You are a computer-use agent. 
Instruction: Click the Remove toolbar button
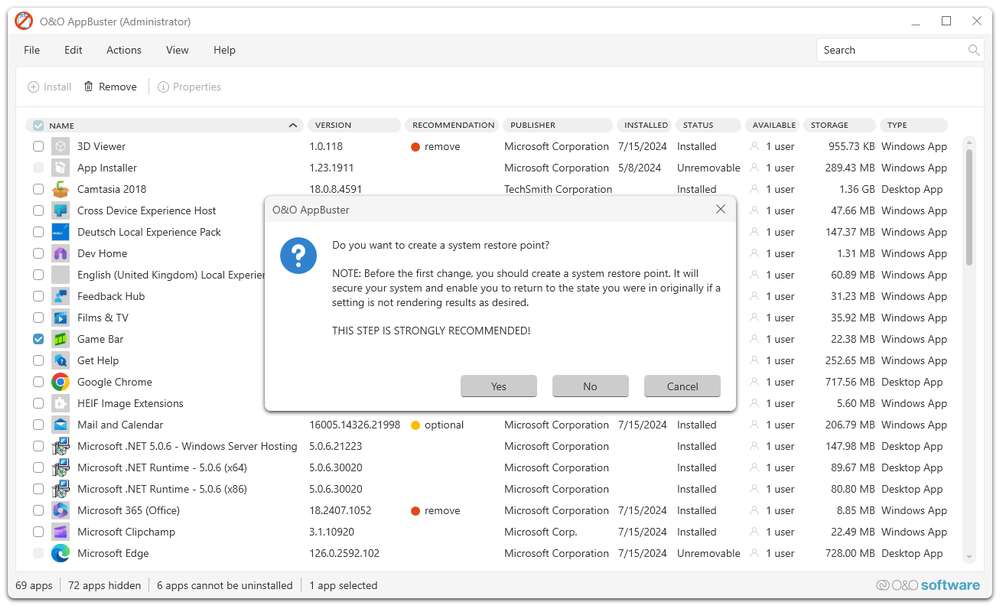pyautogui.click(x=110, y=87)
